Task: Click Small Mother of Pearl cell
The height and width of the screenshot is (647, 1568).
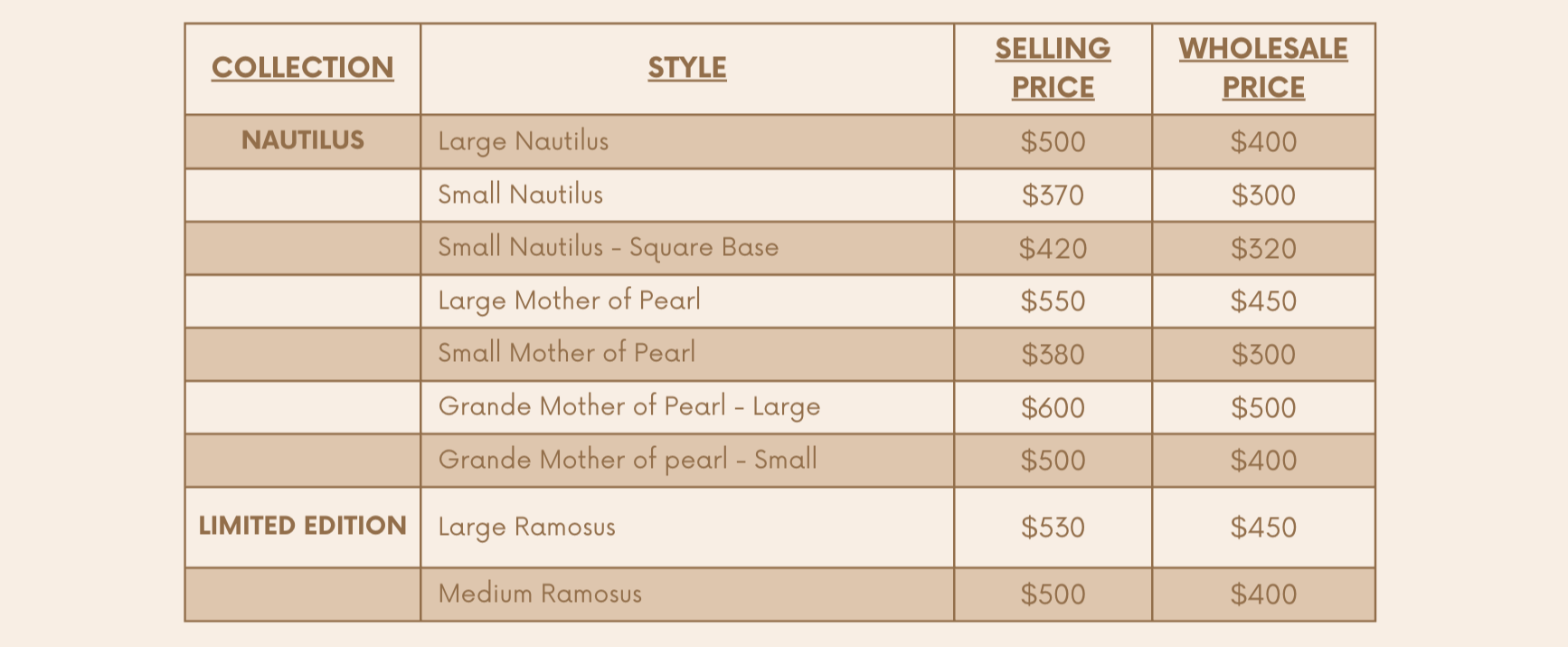Action: click(687, 354)
